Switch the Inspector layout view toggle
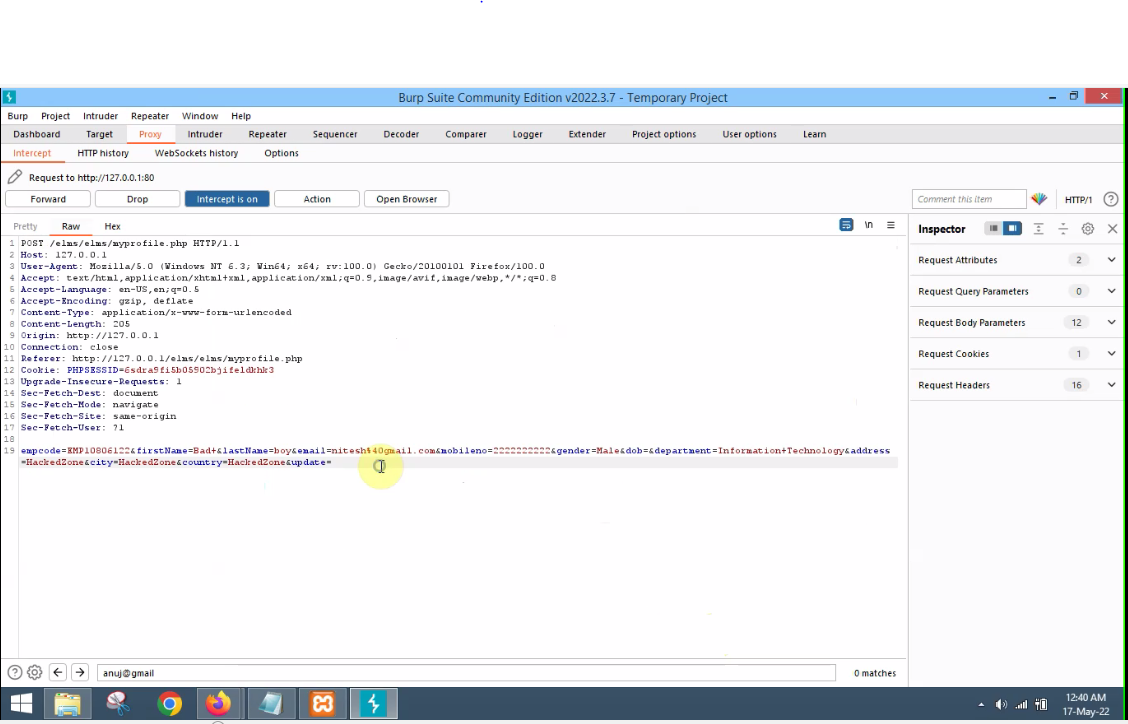Image resolution: width=1128 pixels, height=724 pixels. [992, 228]
